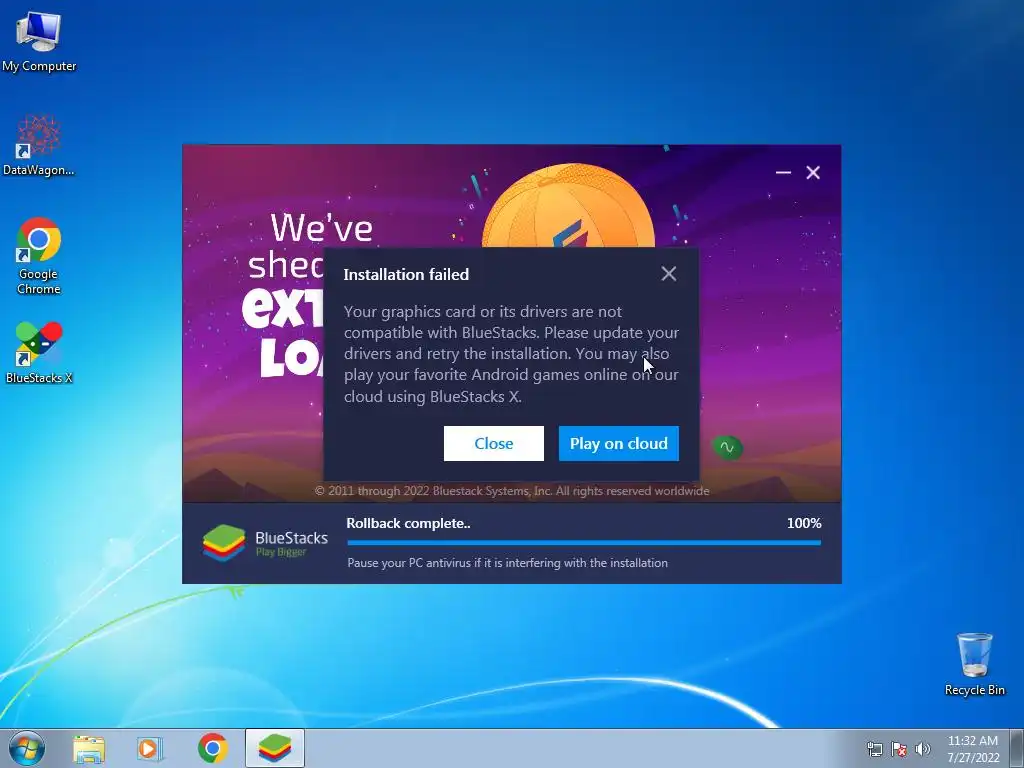1024x768 pixels.
Task: Click the 'Rollback complete..' status text
Action: click(408, 523)
